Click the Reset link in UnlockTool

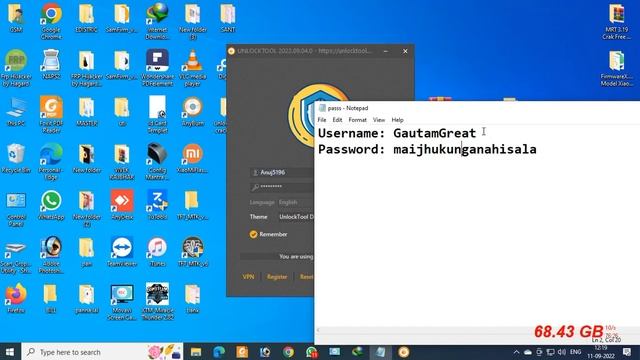(x=307, y=277)
